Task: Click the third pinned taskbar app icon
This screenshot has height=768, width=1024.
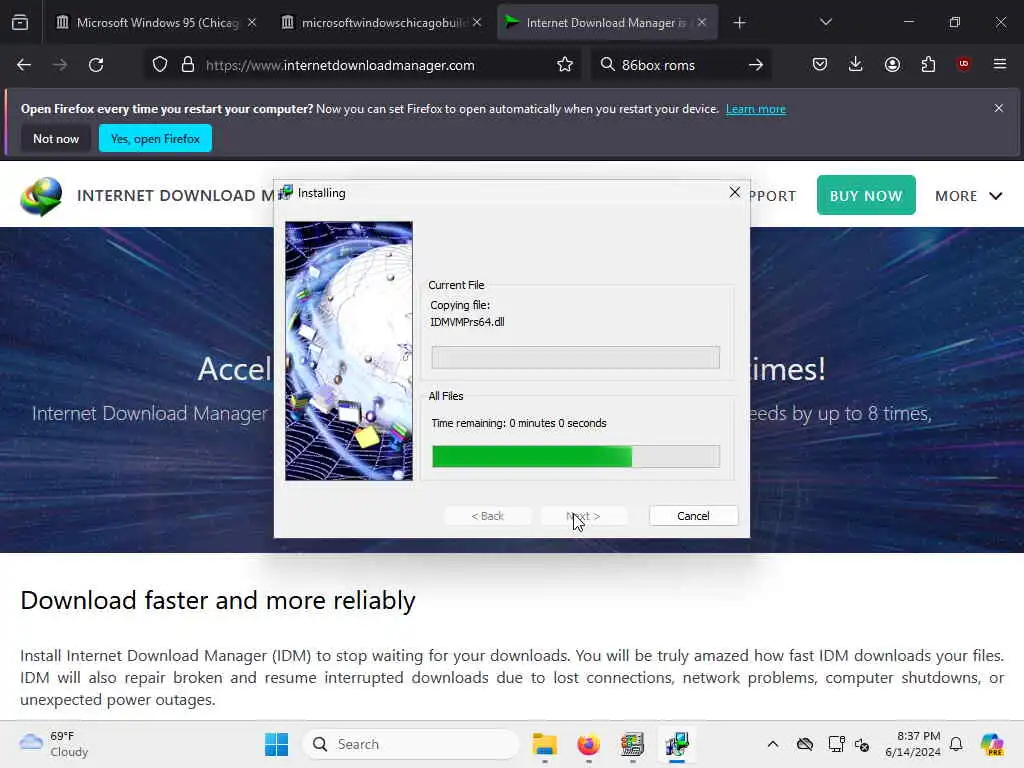Action: pyautogui.click(x=632, y=744)
